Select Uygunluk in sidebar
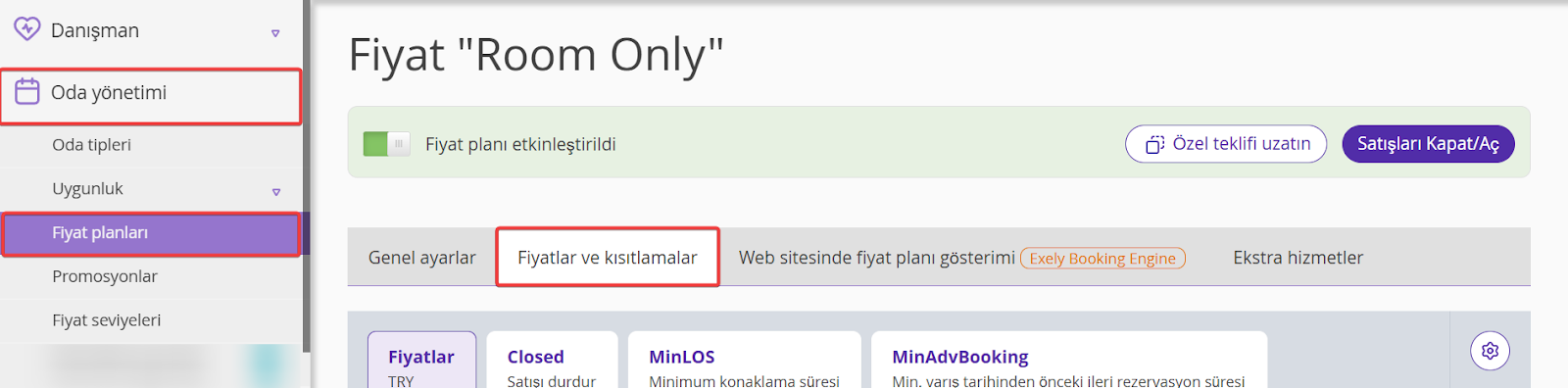1568x388 pixels. [87, 188]
